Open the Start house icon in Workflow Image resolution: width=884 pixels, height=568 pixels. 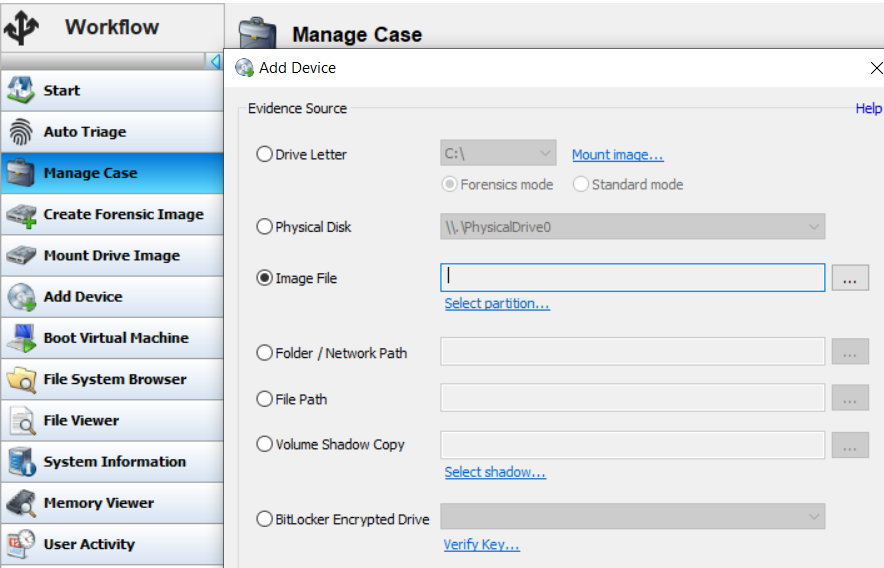click(x=21, y=90)
